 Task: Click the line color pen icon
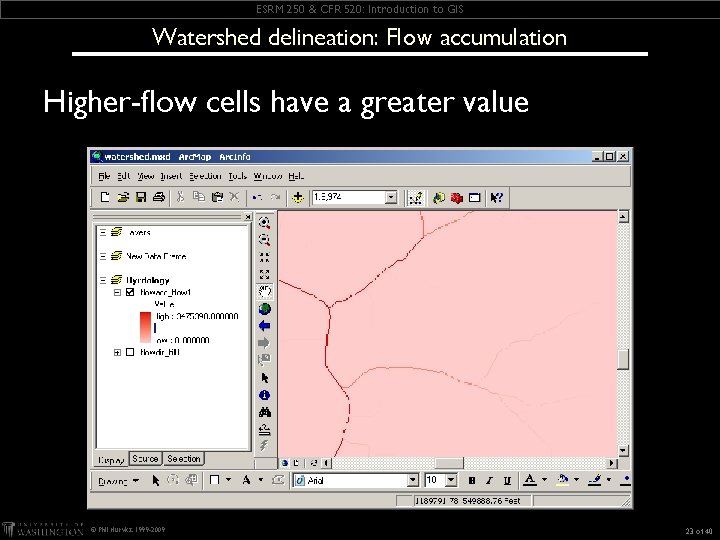pyautogui.click(x=595, y=480)
